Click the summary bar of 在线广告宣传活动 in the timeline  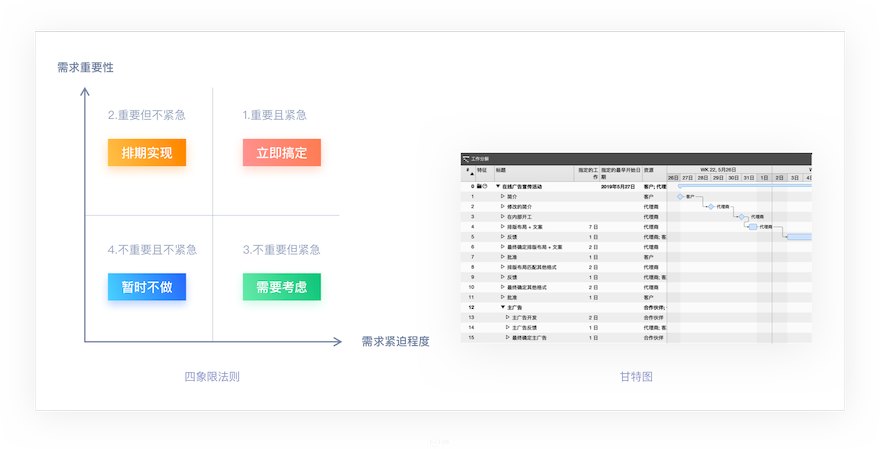pos(745,186)
